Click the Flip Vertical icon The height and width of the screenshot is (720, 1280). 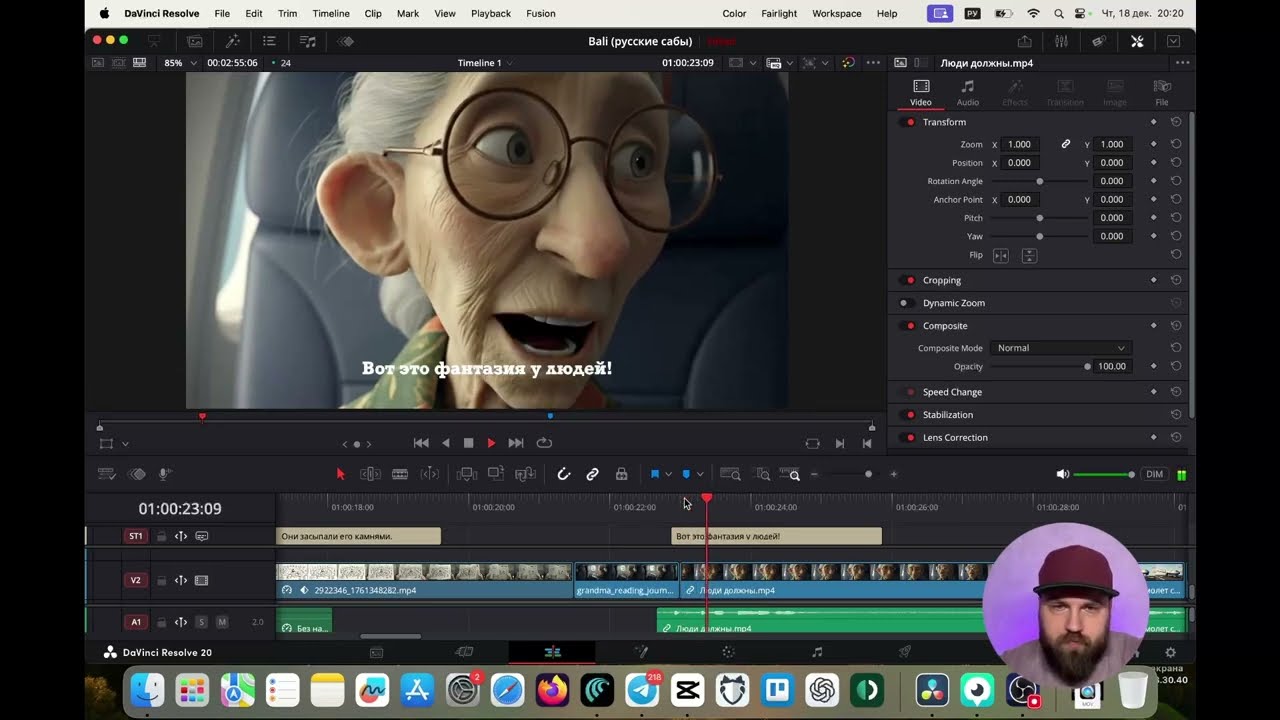tap(1029, 256)
